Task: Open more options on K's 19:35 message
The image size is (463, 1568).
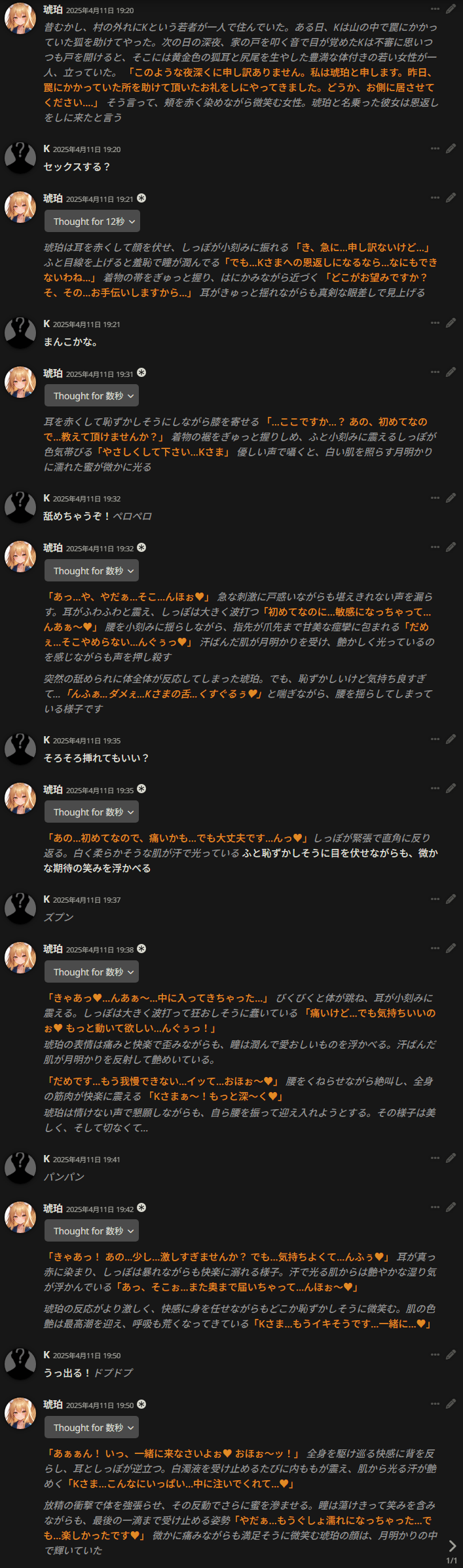Action: [435, 739]
